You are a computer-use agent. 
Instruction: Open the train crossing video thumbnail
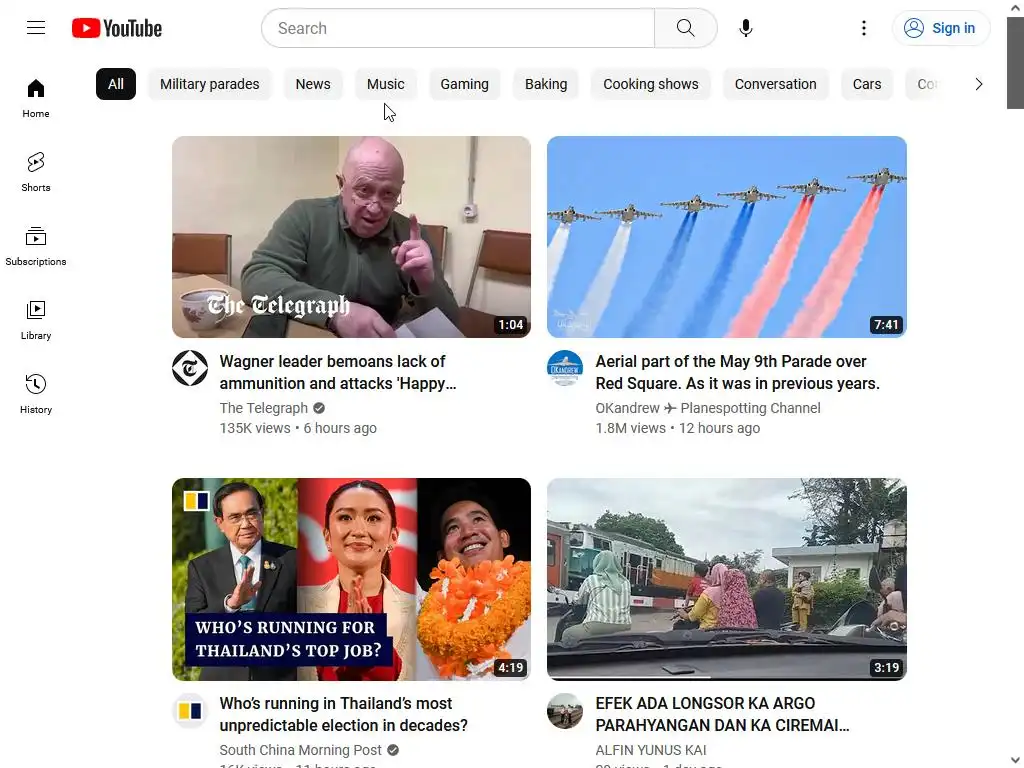click(x=727, y=579)
